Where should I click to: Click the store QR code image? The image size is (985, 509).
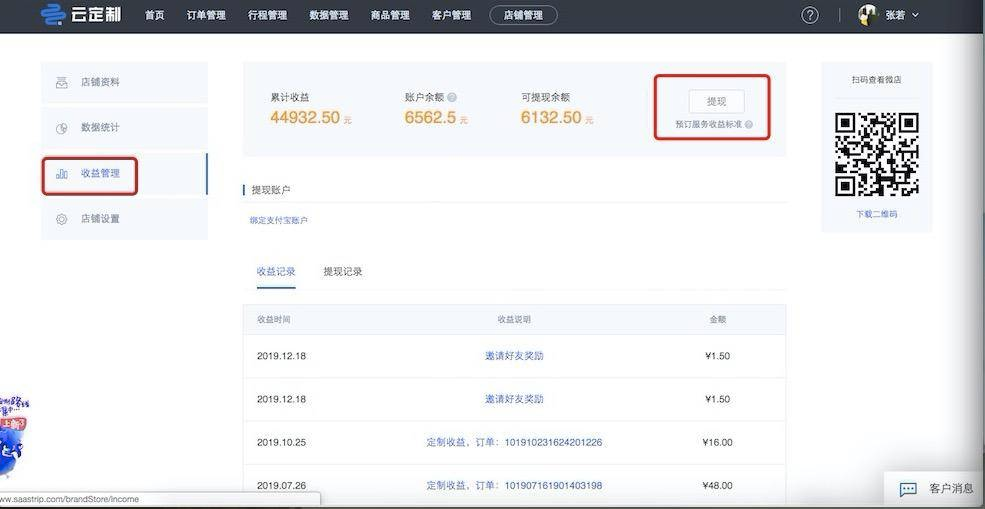coord(876,153)
